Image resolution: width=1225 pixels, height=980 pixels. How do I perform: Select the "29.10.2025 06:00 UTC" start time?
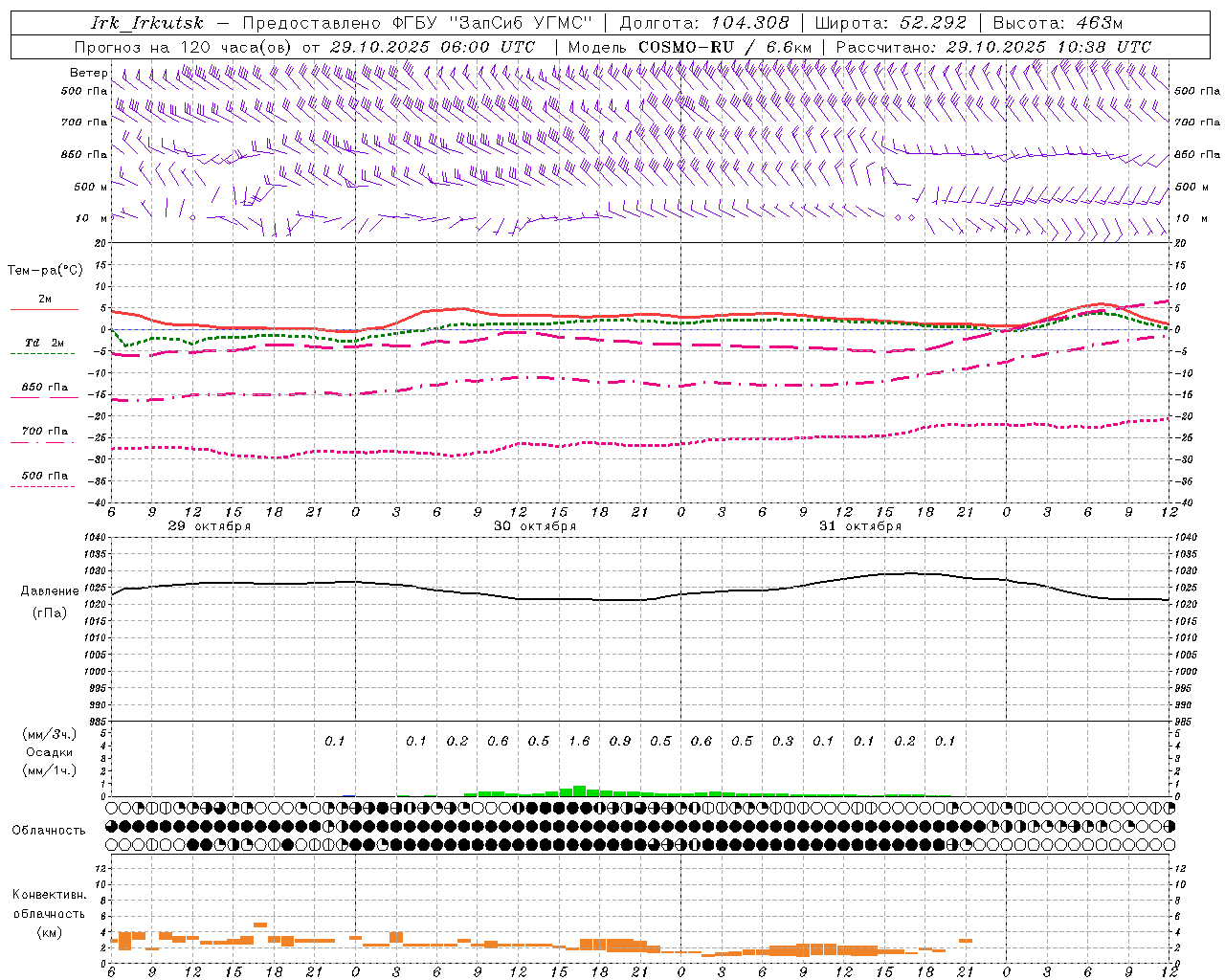[432, 47]
